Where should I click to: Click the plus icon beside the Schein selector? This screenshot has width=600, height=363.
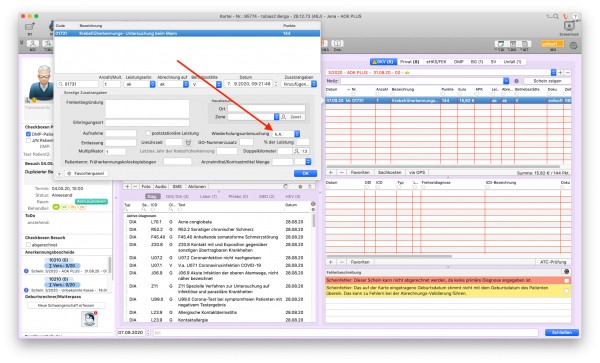[x=560, y=72]
